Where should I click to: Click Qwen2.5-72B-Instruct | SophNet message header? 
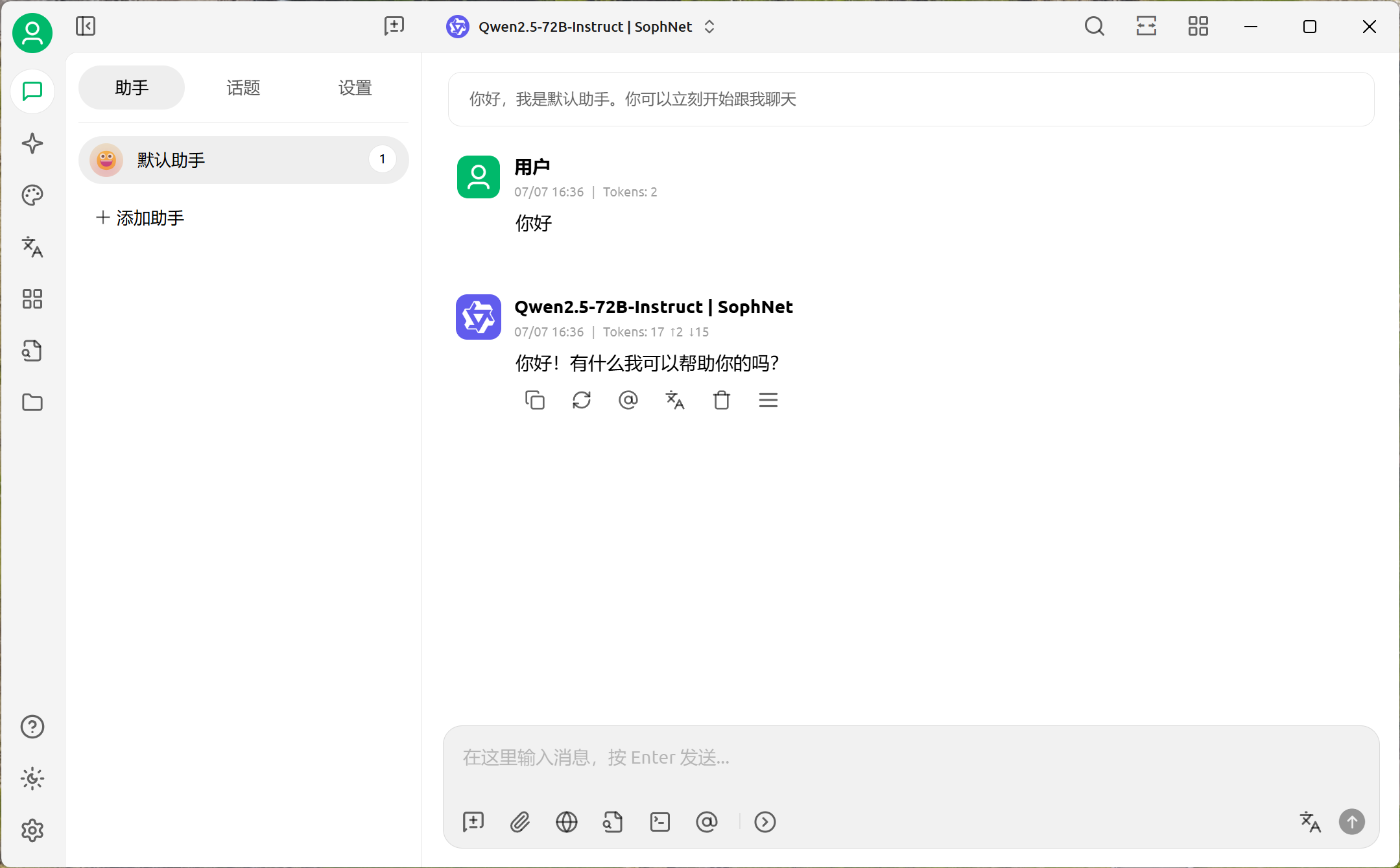tap(654, 307)
